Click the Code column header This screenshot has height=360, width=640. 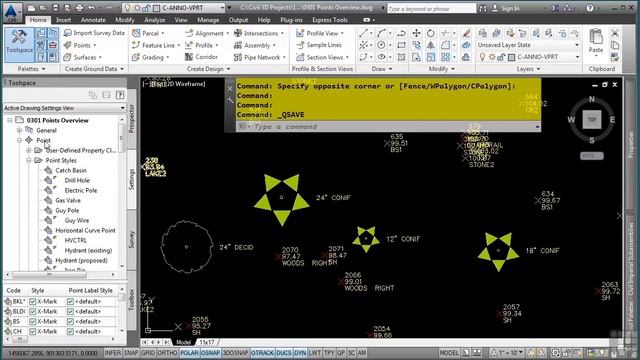click(x=13, y=290)
